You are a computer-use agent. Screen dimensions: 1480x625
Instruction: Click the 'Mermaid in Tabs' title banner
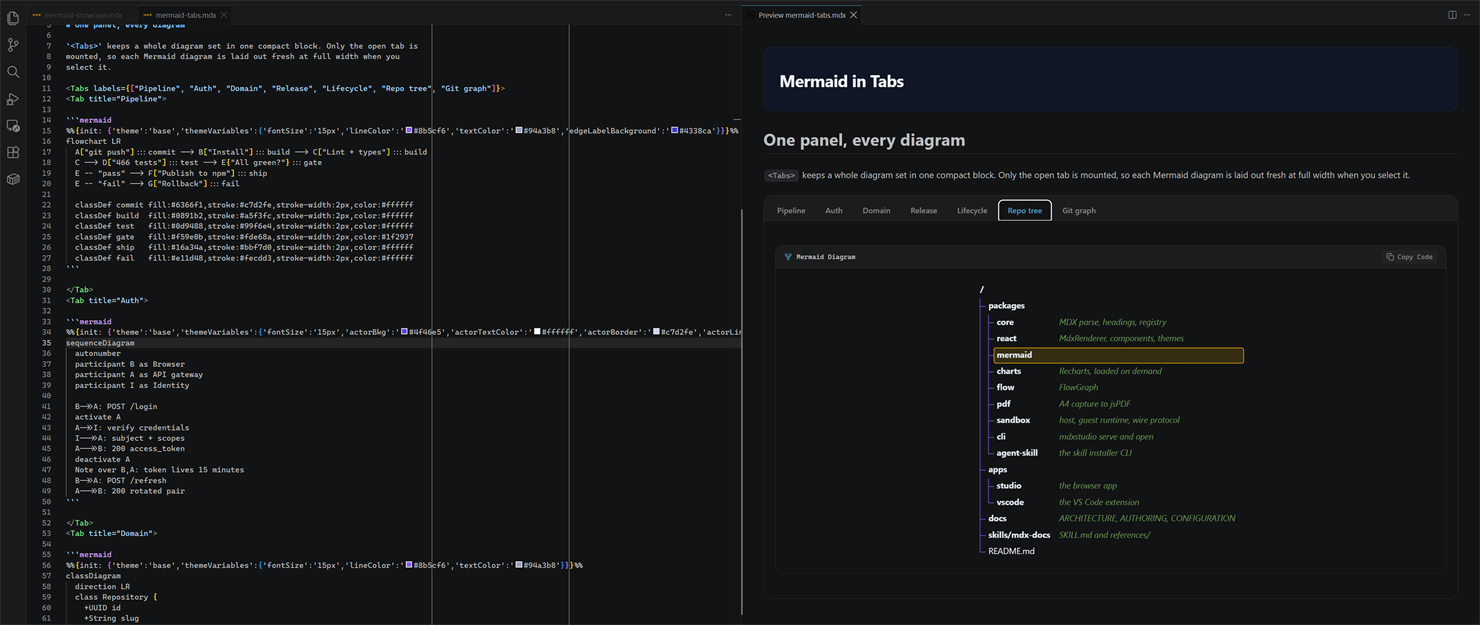tap(1110, 79)
